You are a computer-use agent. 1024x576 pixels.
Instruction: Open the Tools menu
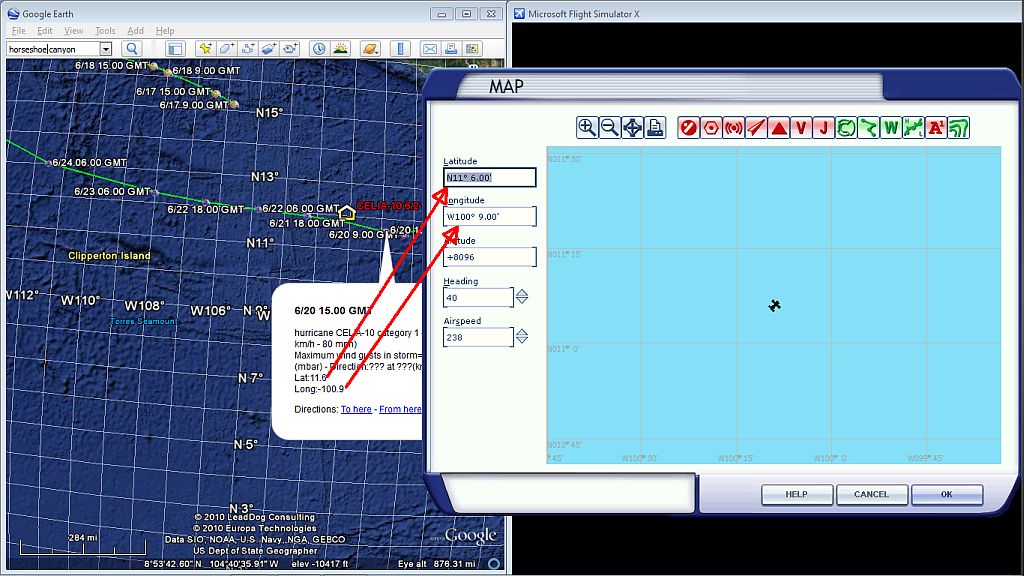click(105, 31)
